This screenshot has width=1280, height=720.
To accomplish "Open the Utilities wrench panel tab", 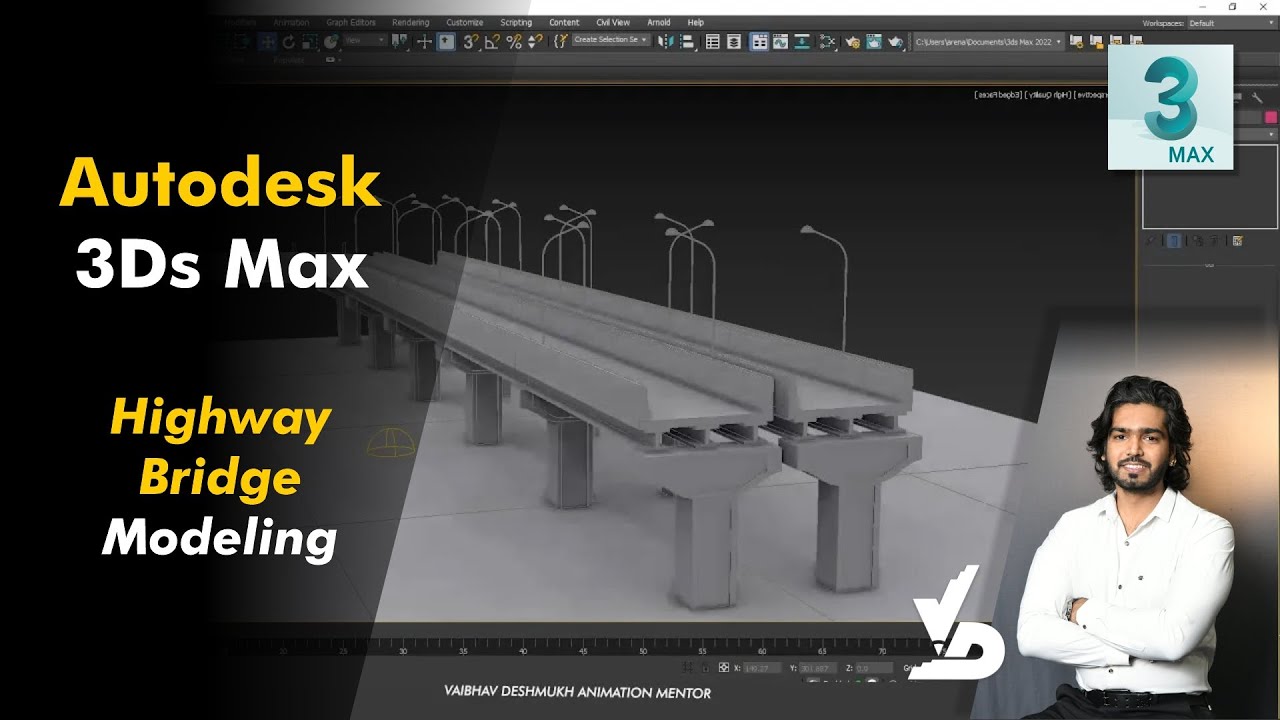I will [1257, 98].
